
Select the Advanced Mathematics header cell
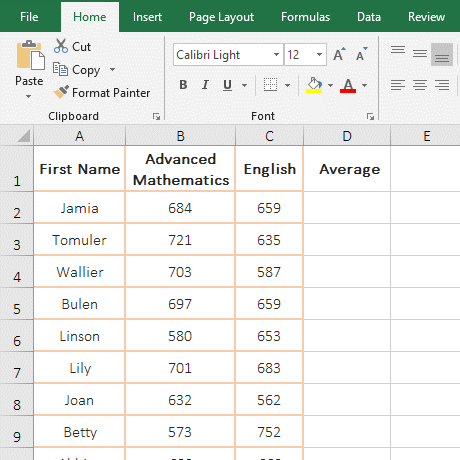click(180, 169)
